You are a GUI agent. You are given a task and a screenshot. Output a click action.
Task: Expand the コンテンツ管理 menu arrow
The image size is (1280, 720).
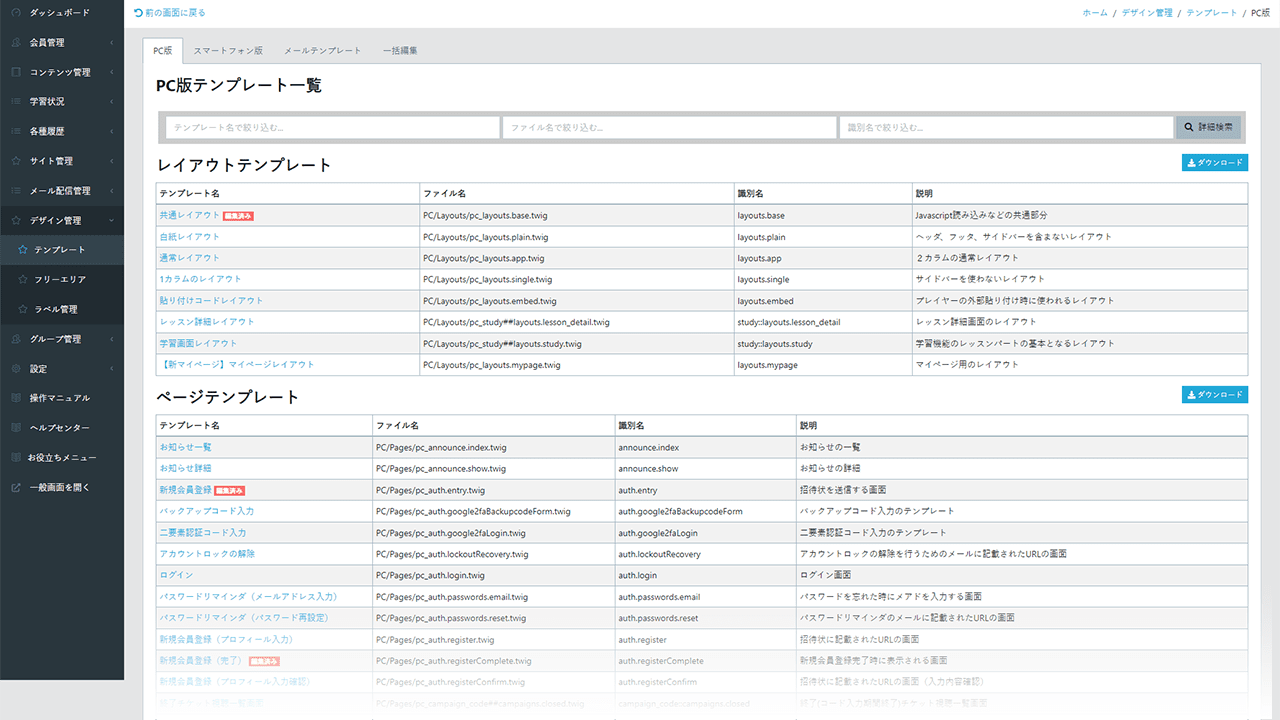pyautogui.click(x=112, y=73)
